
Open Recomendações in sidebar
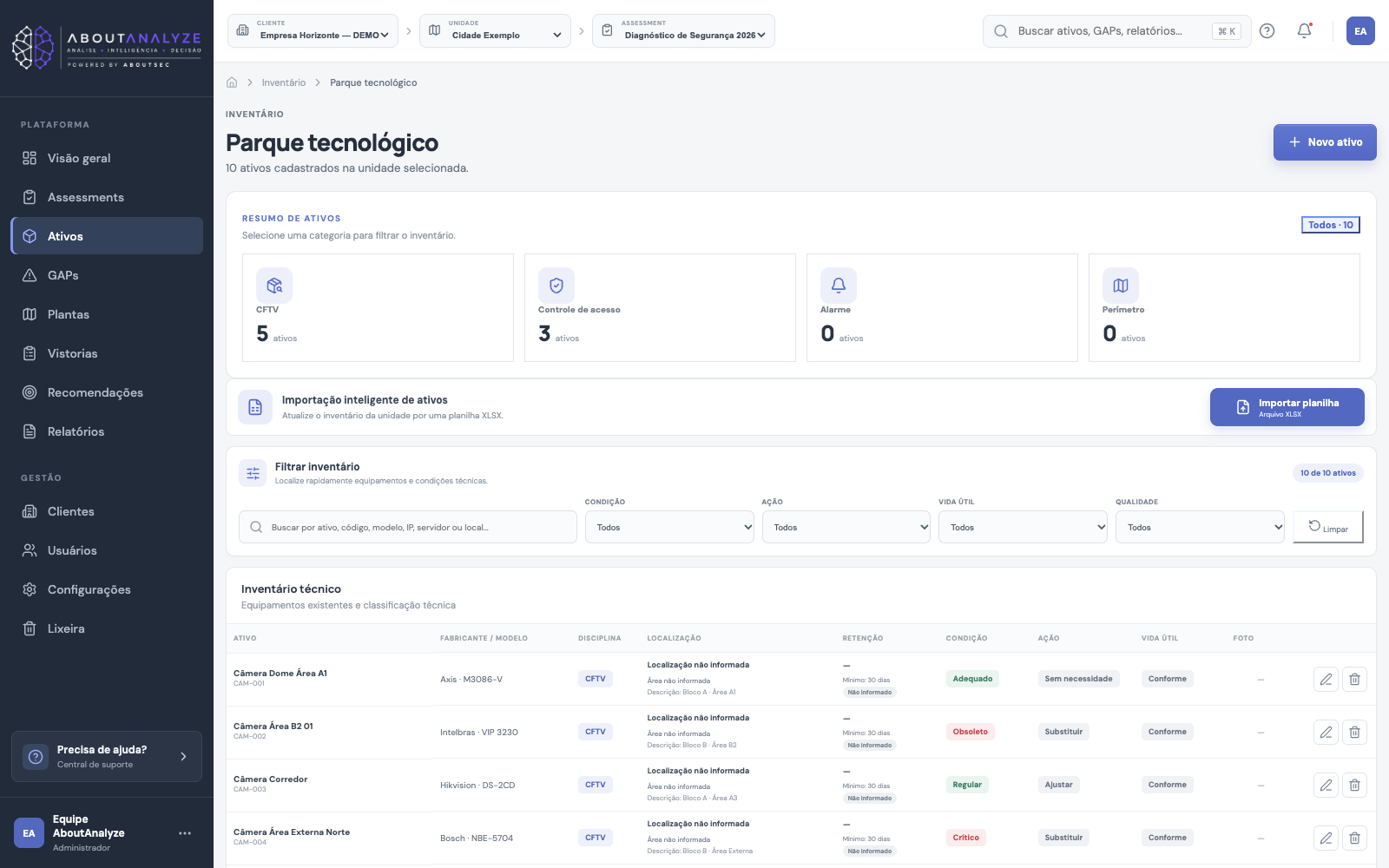pos(107,392)
